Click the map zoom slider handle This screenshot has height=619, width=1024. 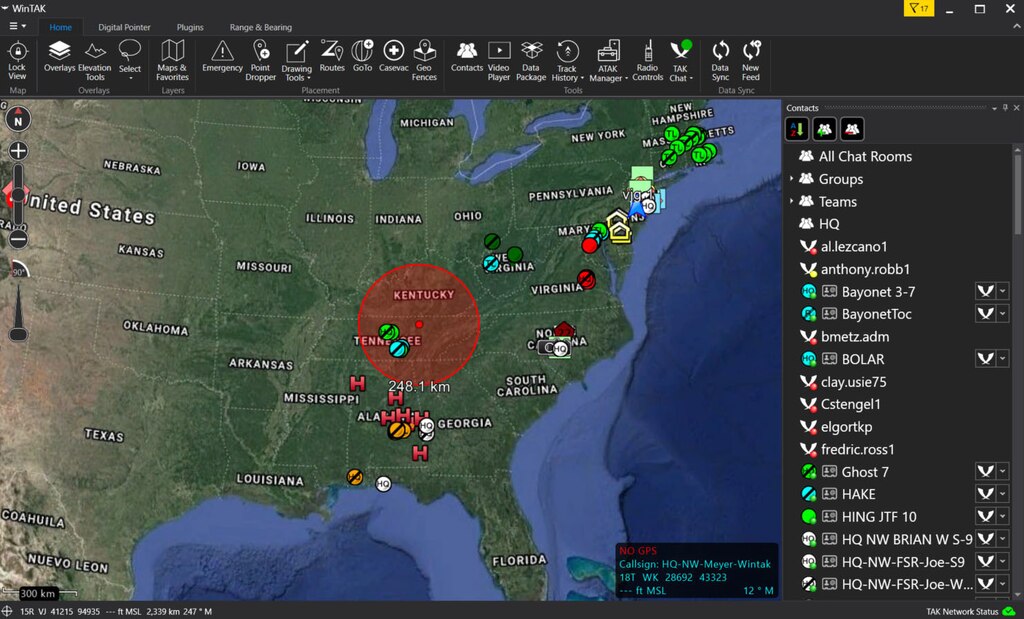click(18, 195)
